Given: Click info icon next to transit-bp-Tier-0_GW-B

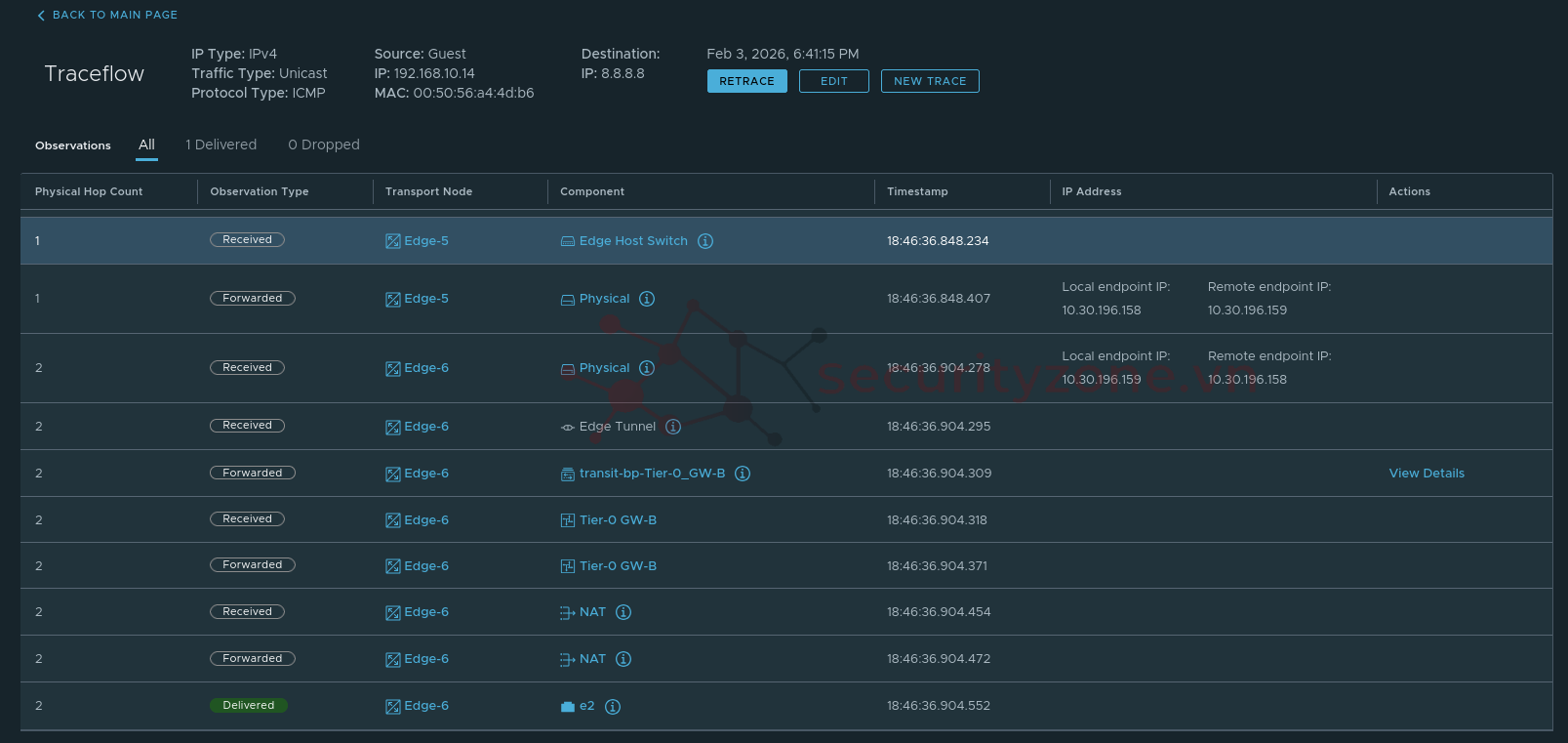Looking at the screenshot, I should [x=743, y=474].
